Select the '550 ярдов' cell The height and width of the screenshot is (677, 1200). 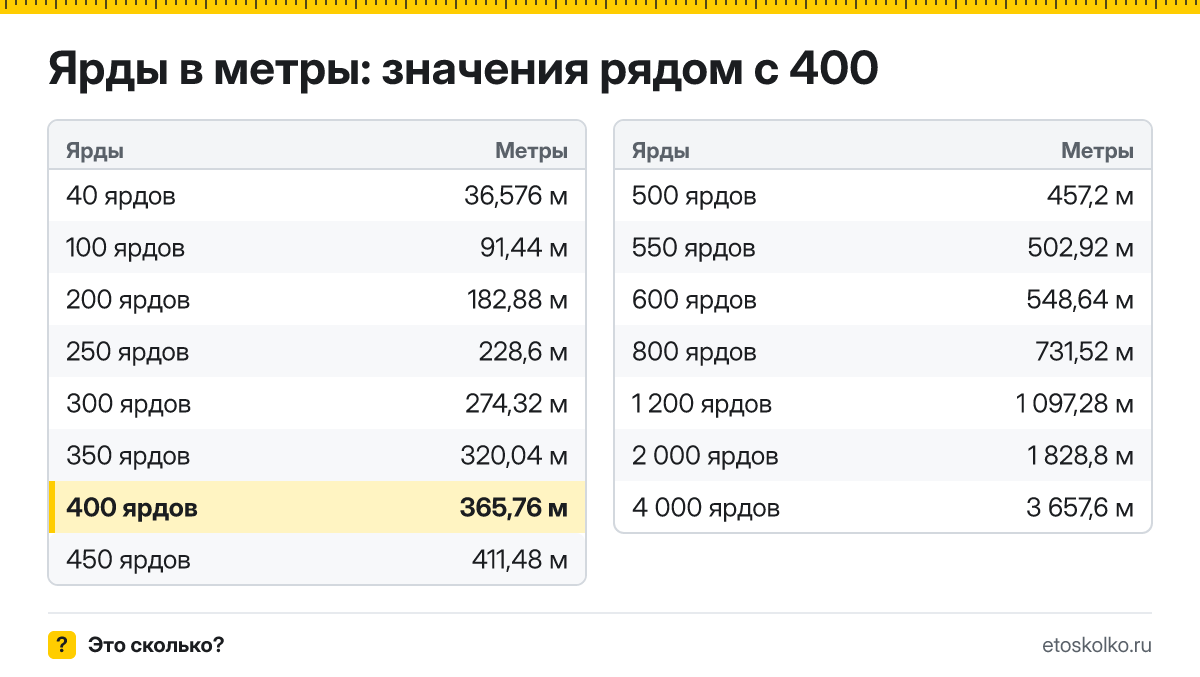(694, 248)
